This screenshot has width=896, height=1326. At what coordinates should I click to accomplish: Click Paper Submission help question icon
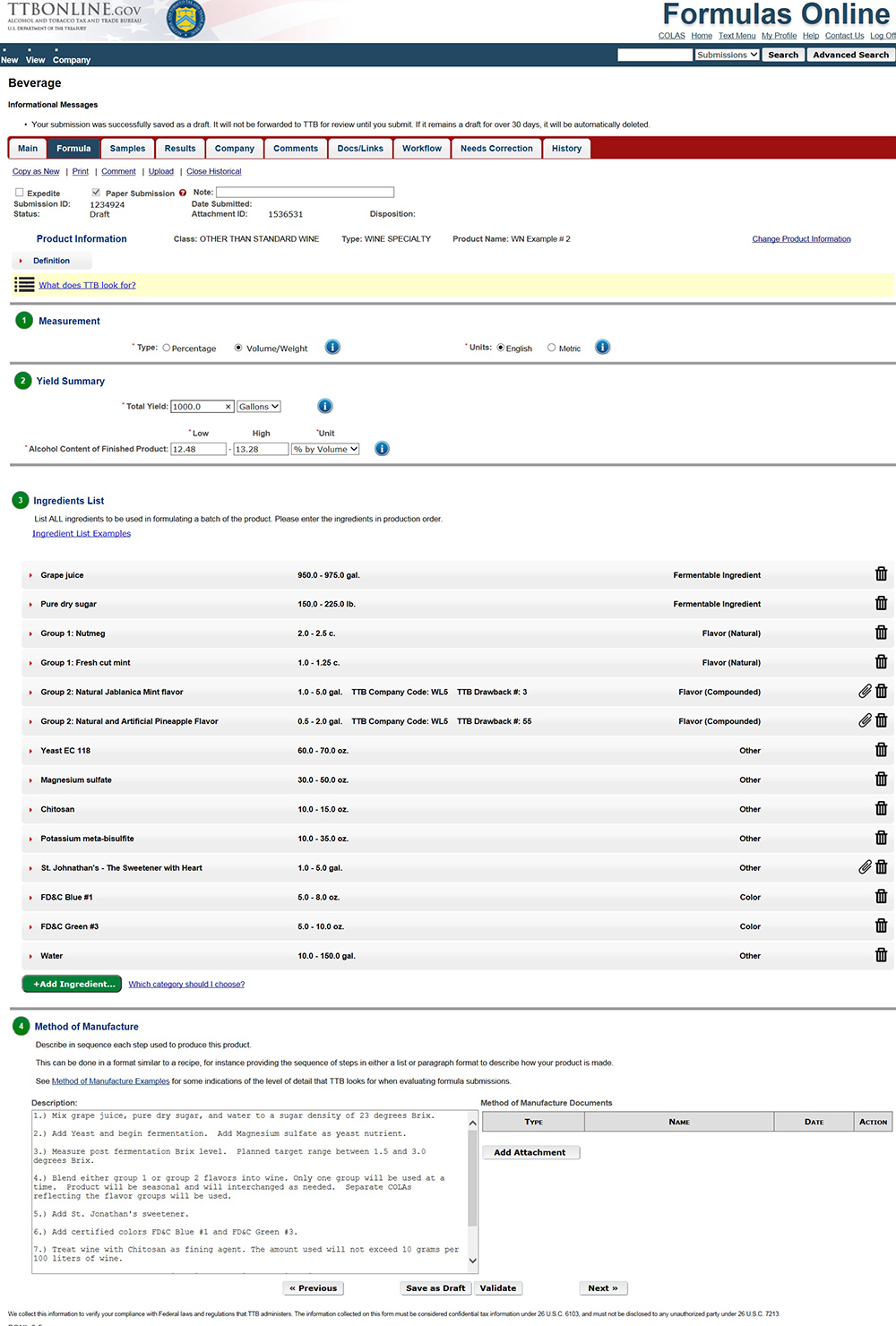[x=183, y=193]
